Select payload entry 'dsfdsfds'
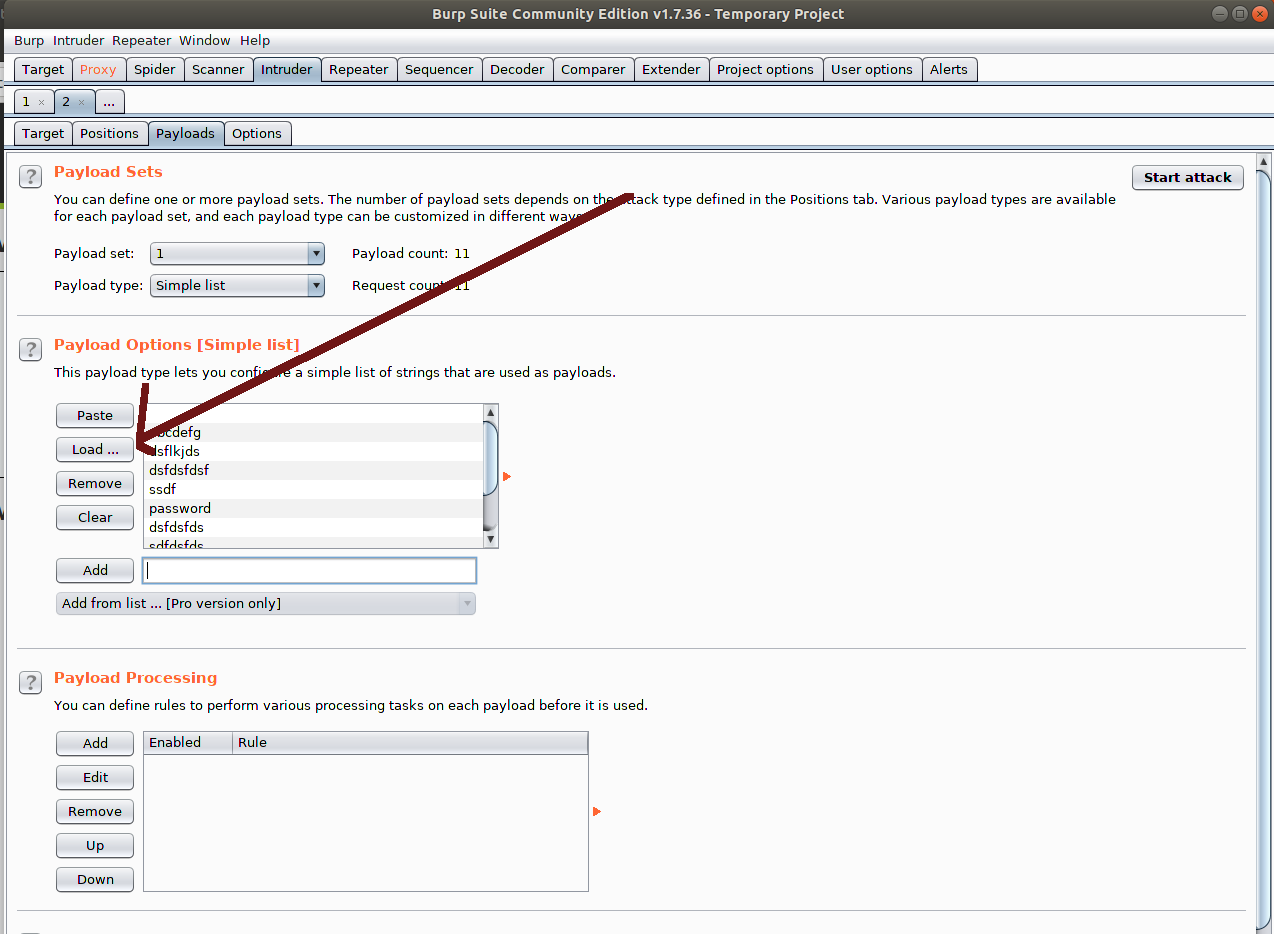The width and height of the screenshot is (1274, 934). click(313, 527)
